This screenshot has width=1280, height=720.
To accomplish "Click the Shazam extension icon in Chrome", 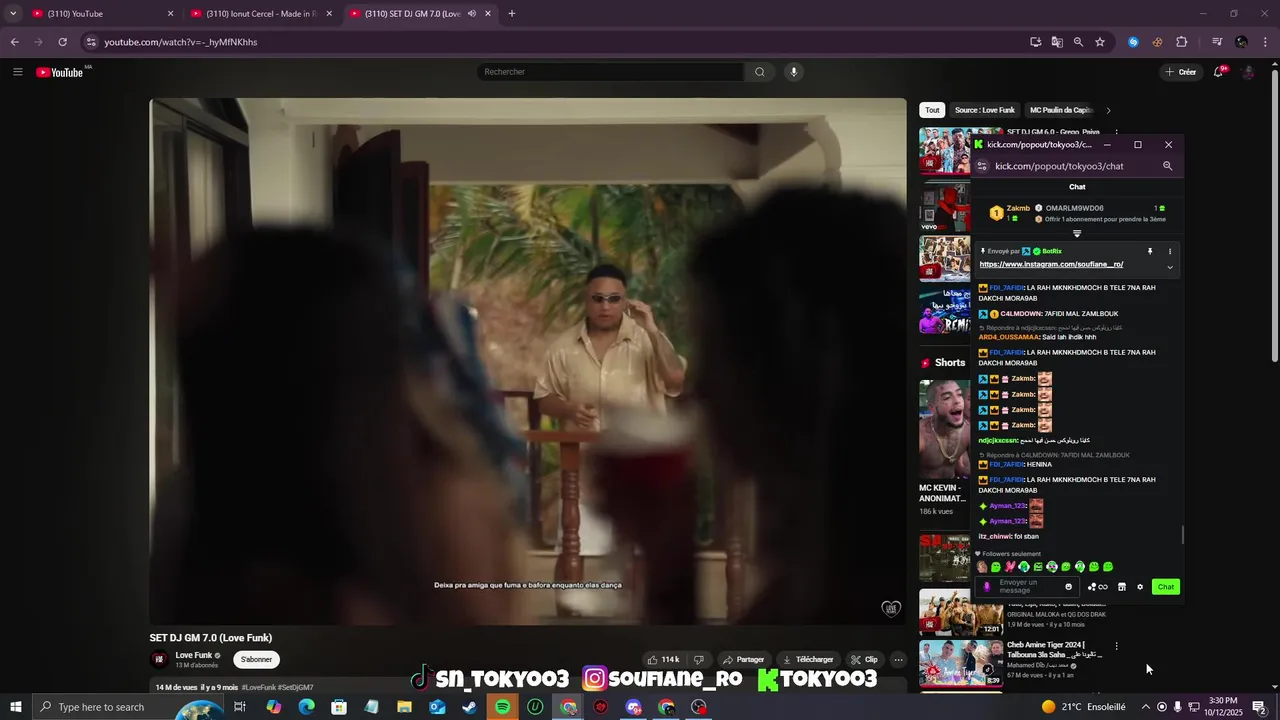I will (1133, 42).
